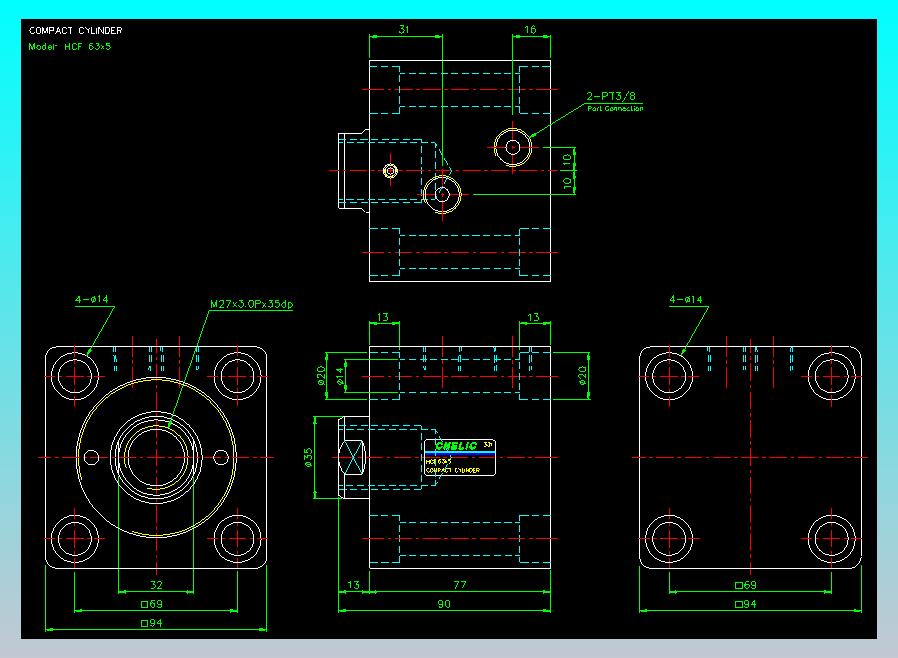Click the 90 overall length dimension
Viewport: 898px width, 658px height.
(x=444, y=604)
